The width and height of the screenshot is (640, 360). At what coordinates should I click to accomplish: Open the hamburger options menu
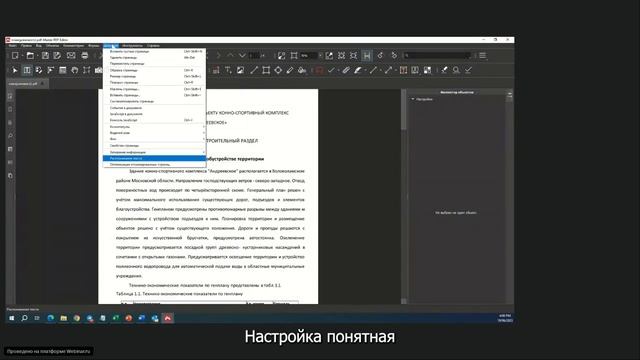(x=483, y=56)
